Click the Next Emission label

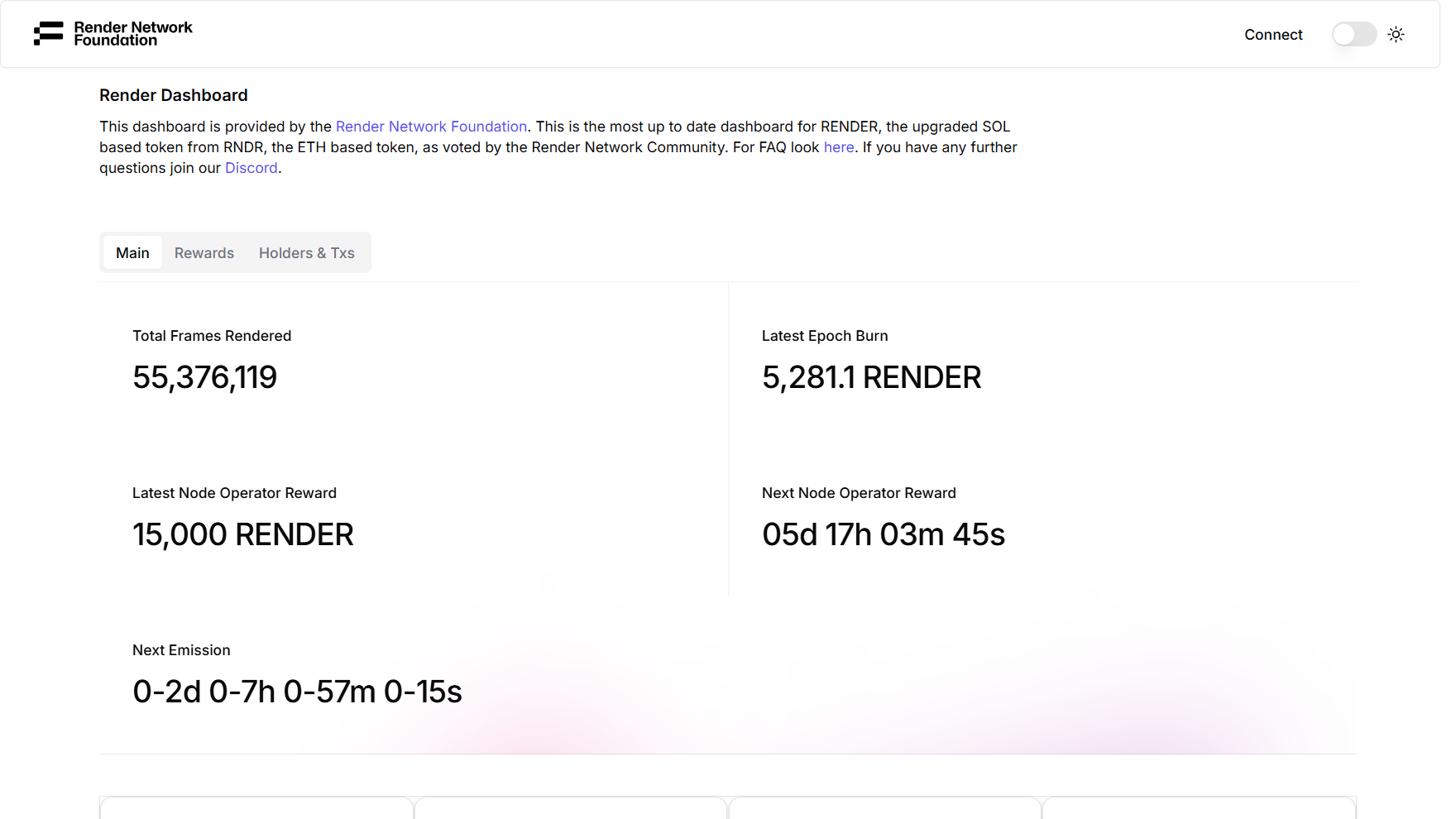pyautogui.click(x=181, y=650)
